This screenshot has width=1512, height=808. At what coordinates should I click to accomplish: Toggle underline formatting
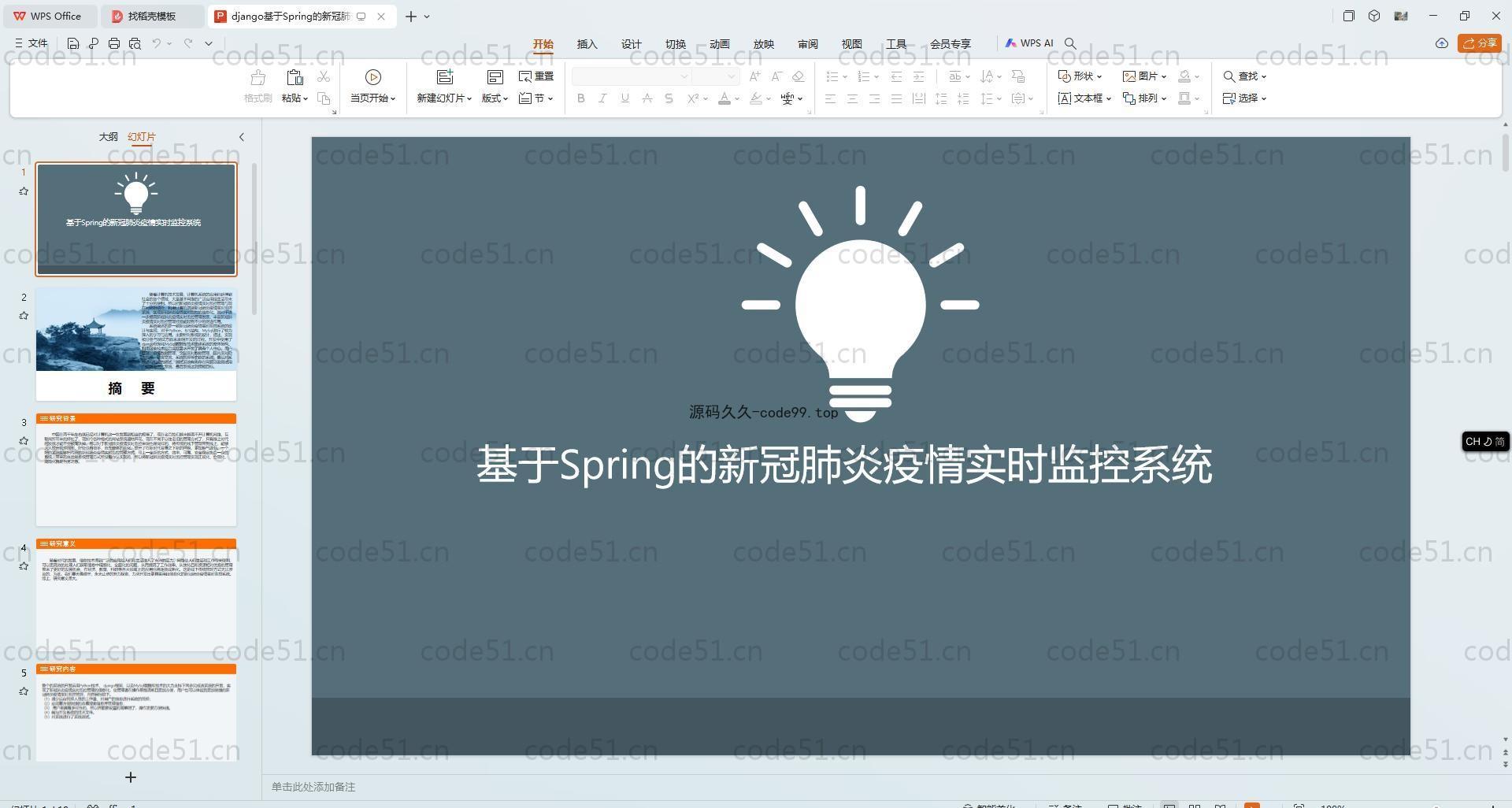coord(624,98)
